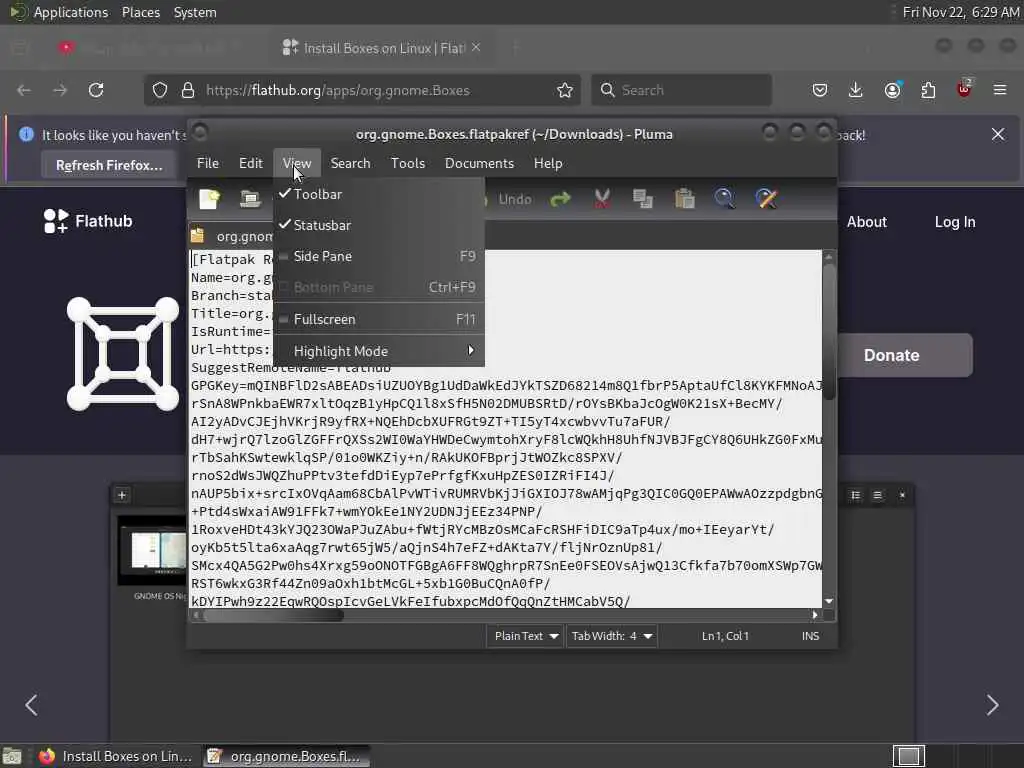
Task: Click the Find magnifier icon in toolbar
Action: pos(724,199)
